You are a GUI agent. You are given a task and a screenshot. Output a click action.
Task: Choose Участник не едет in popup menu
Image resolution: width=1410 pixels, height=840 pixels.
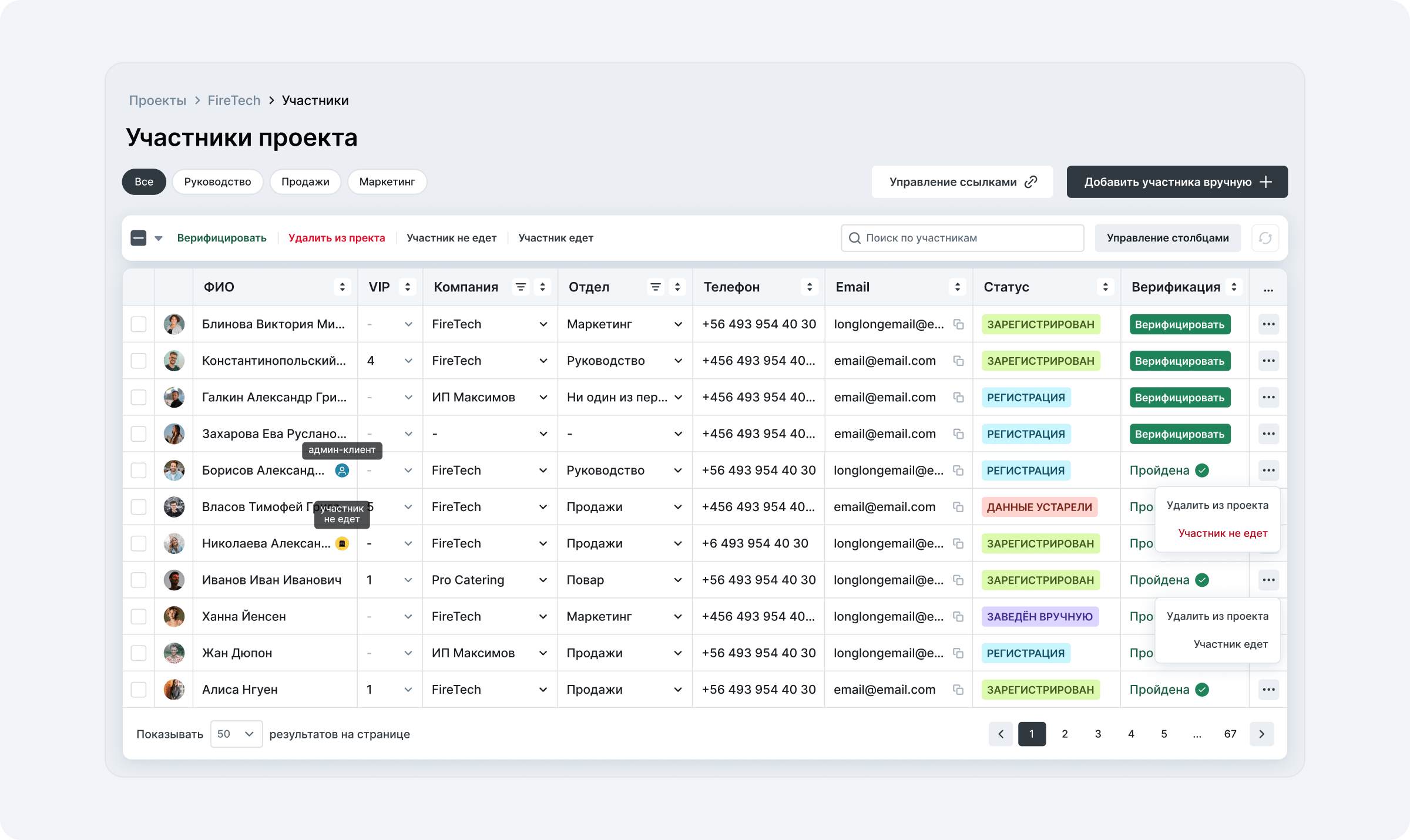pyautogui.click(x=1223, y=533)
